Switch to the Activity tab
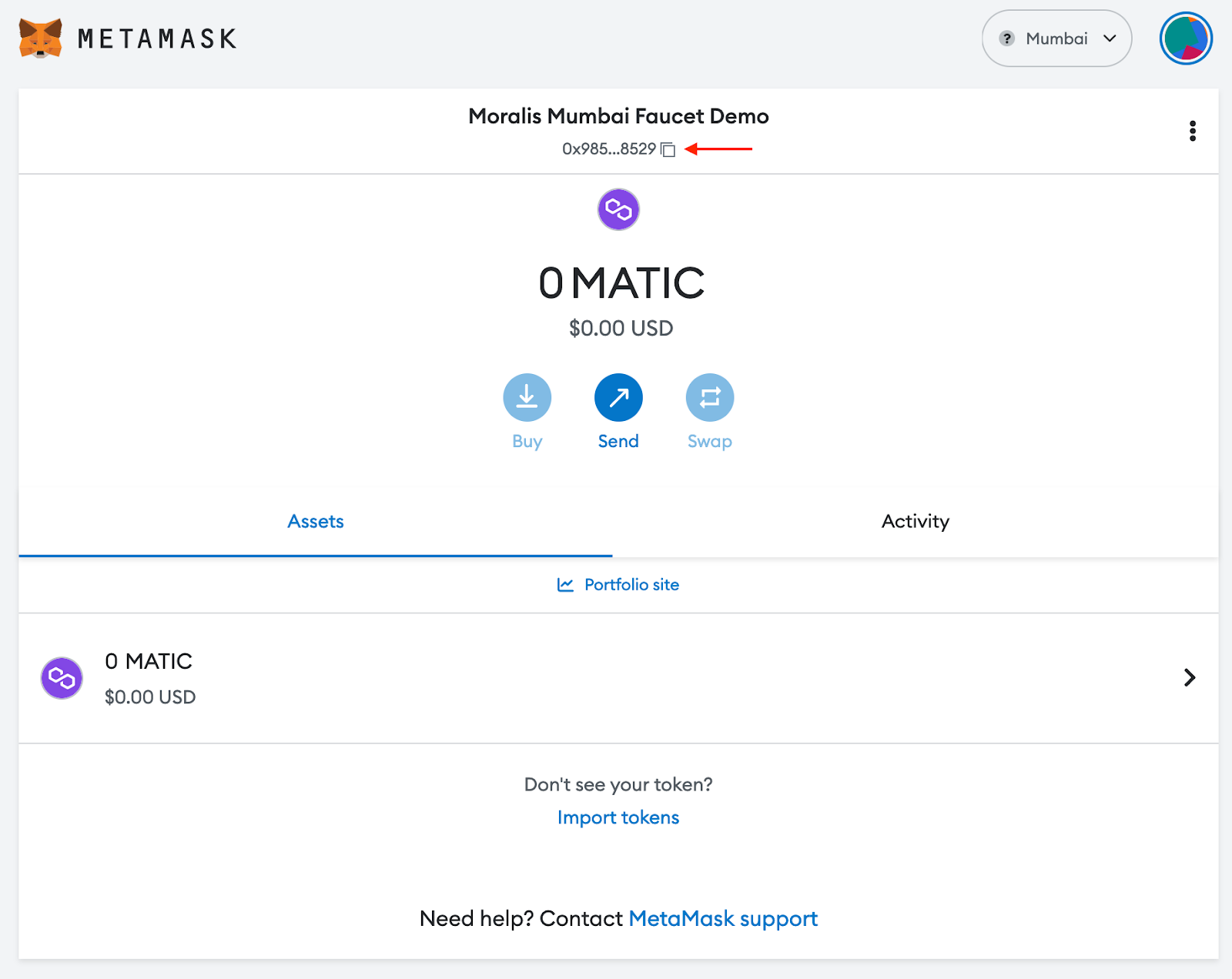Image resolution: width=1232 pixels, height=979 pixels. coord(916,521)
